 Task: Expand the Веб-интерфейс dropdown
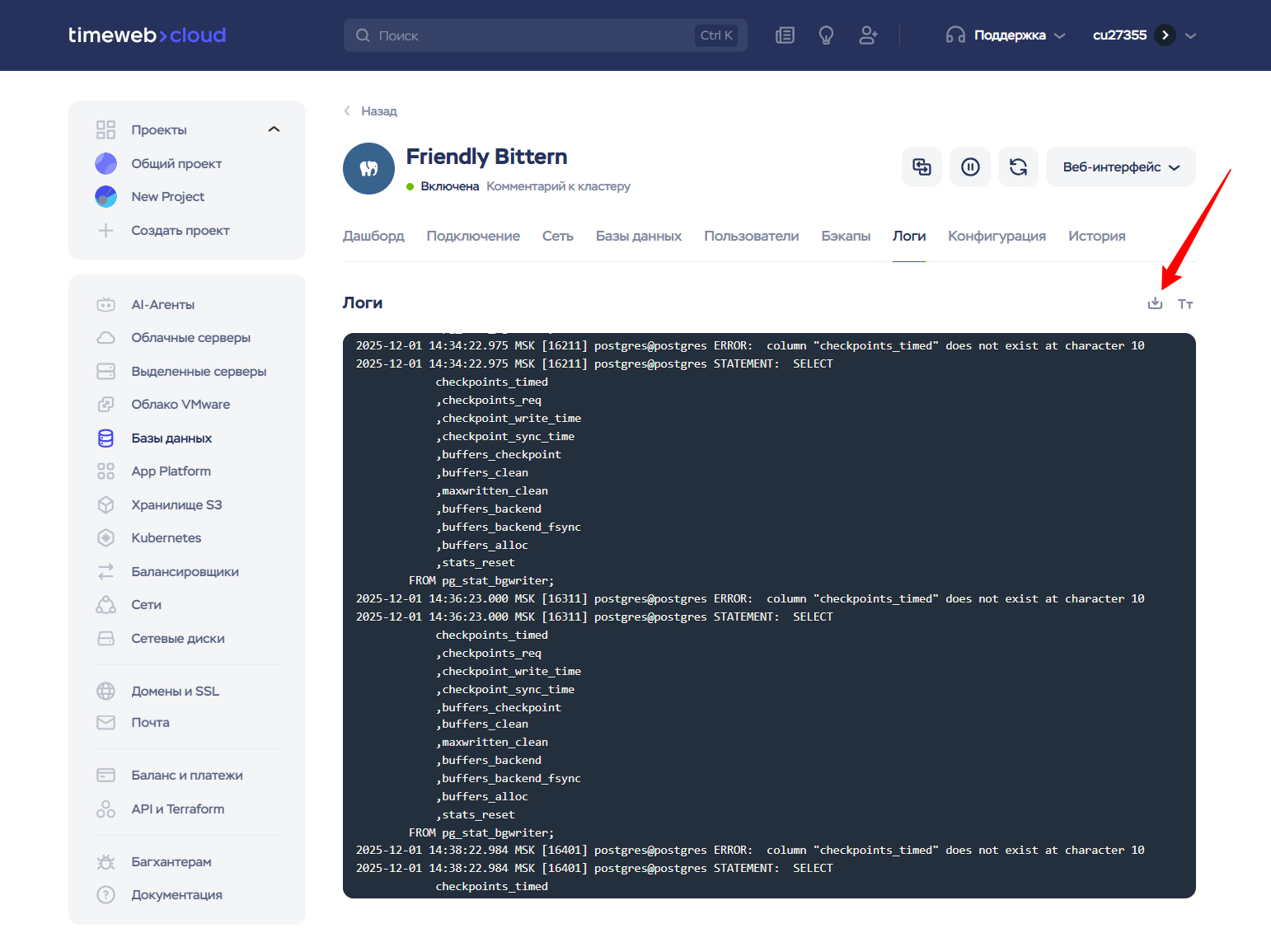tap(1120, 167)
